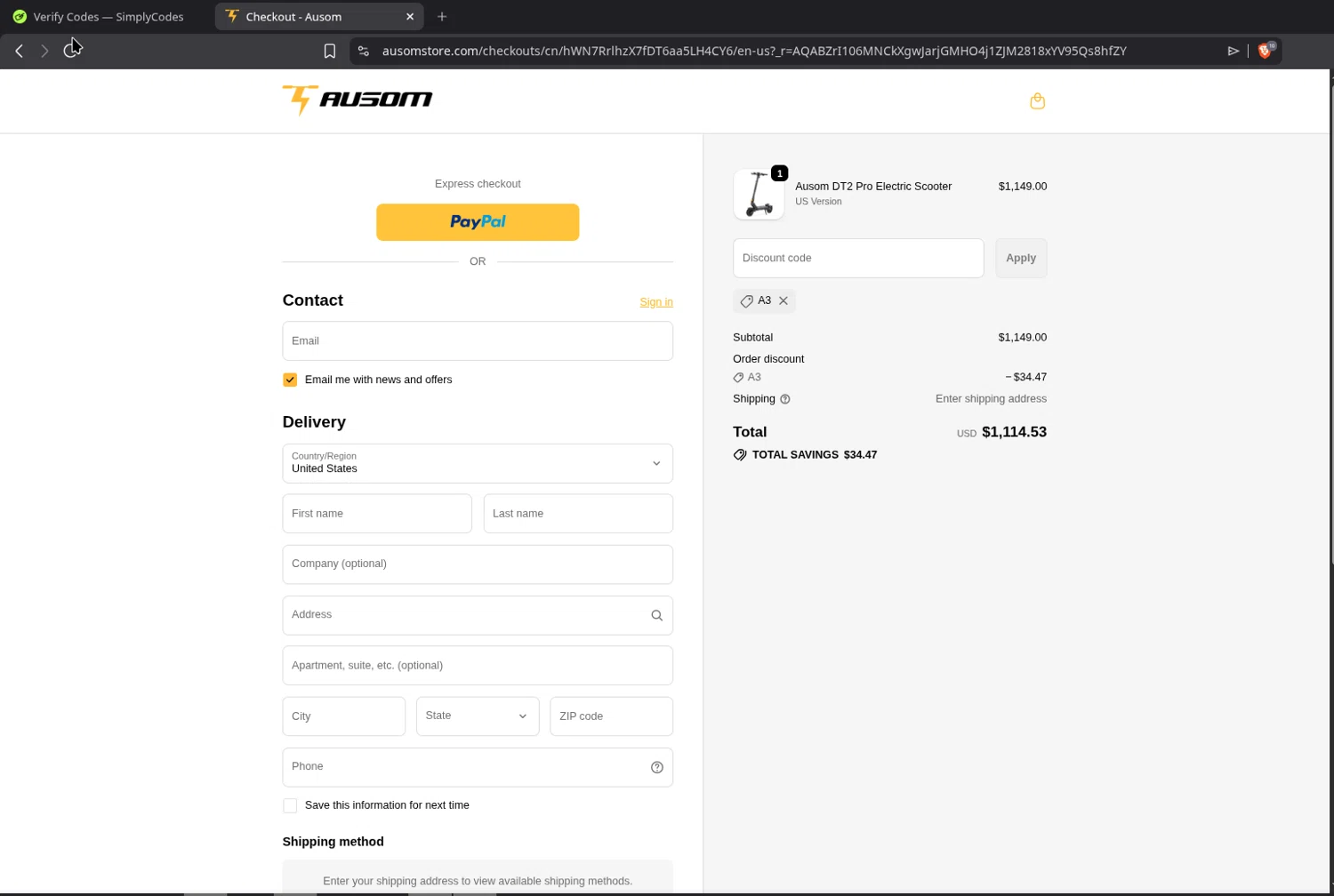Click the Apply discount button
This screenshot has height=896, width=1334.
[1021, 258]
